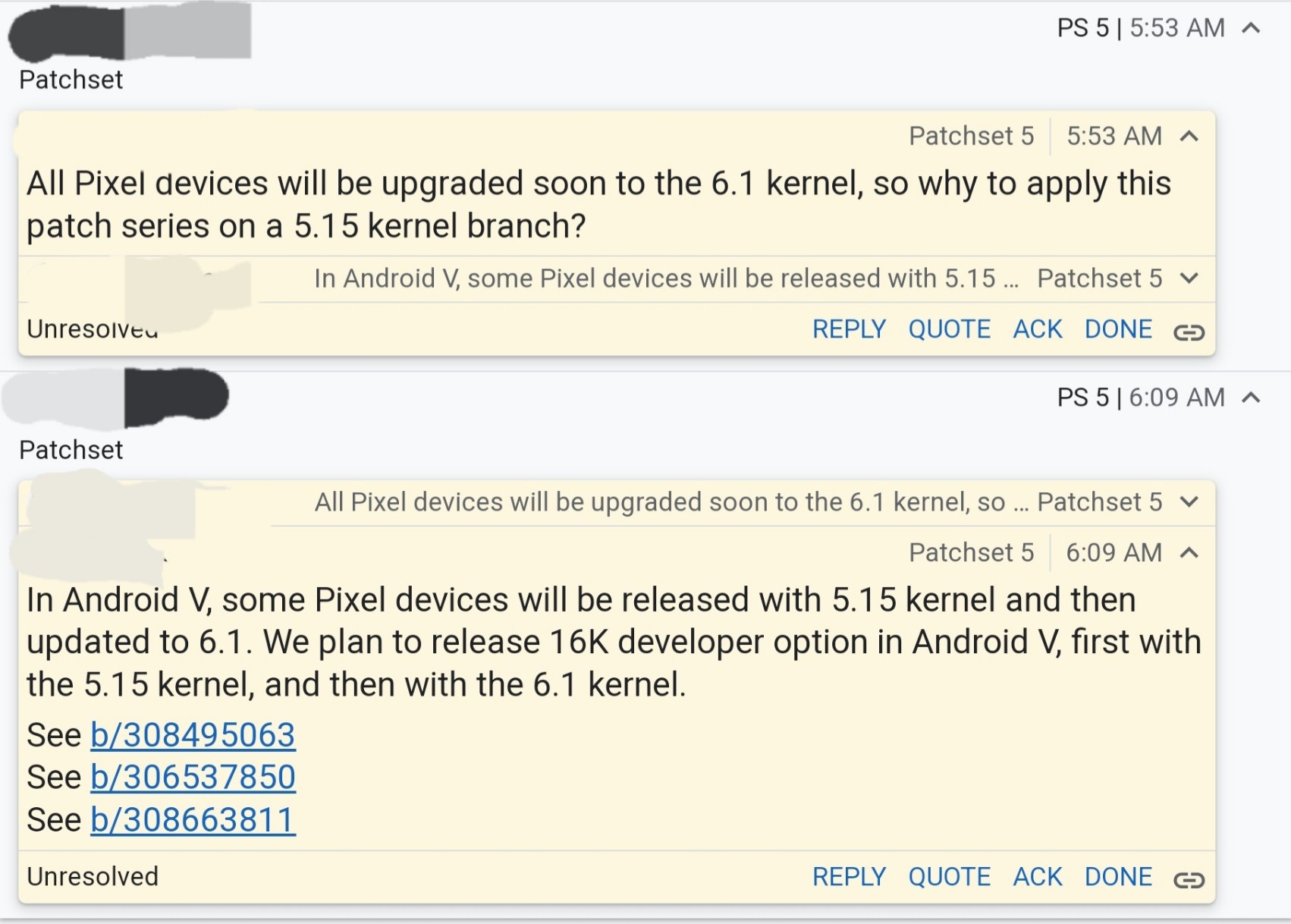Click REPLY in the first comment thread
The height and width of the screenshot is (924, 1291).
pos(849,329)
